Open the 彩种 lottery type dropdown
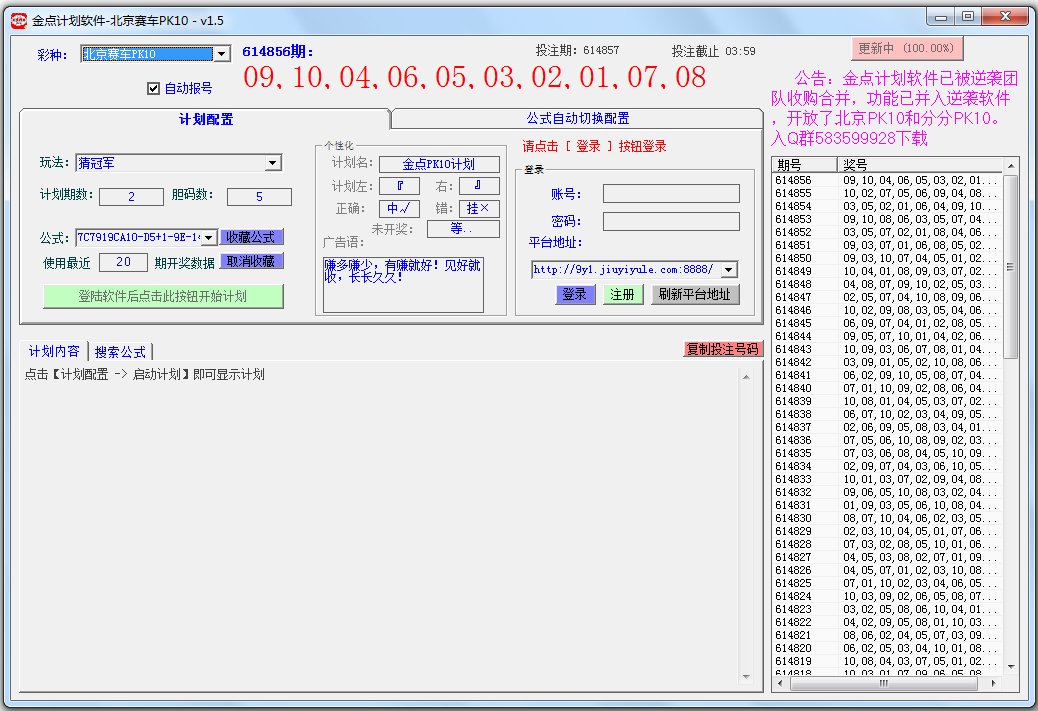1038x711 pixels. pyautogui.click(x=222, y=54)
